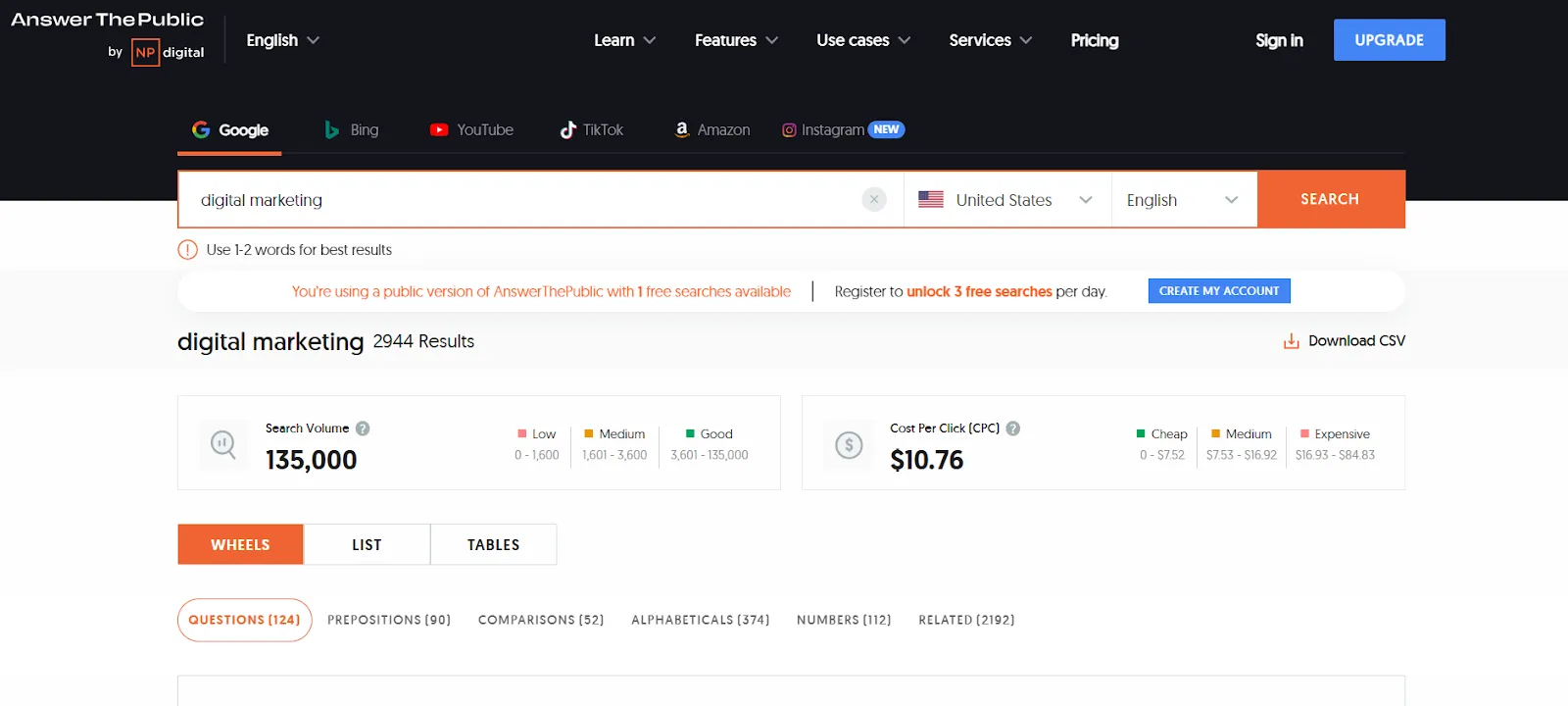
Task: Click the orange SEARCH button
Action: 1331,199
